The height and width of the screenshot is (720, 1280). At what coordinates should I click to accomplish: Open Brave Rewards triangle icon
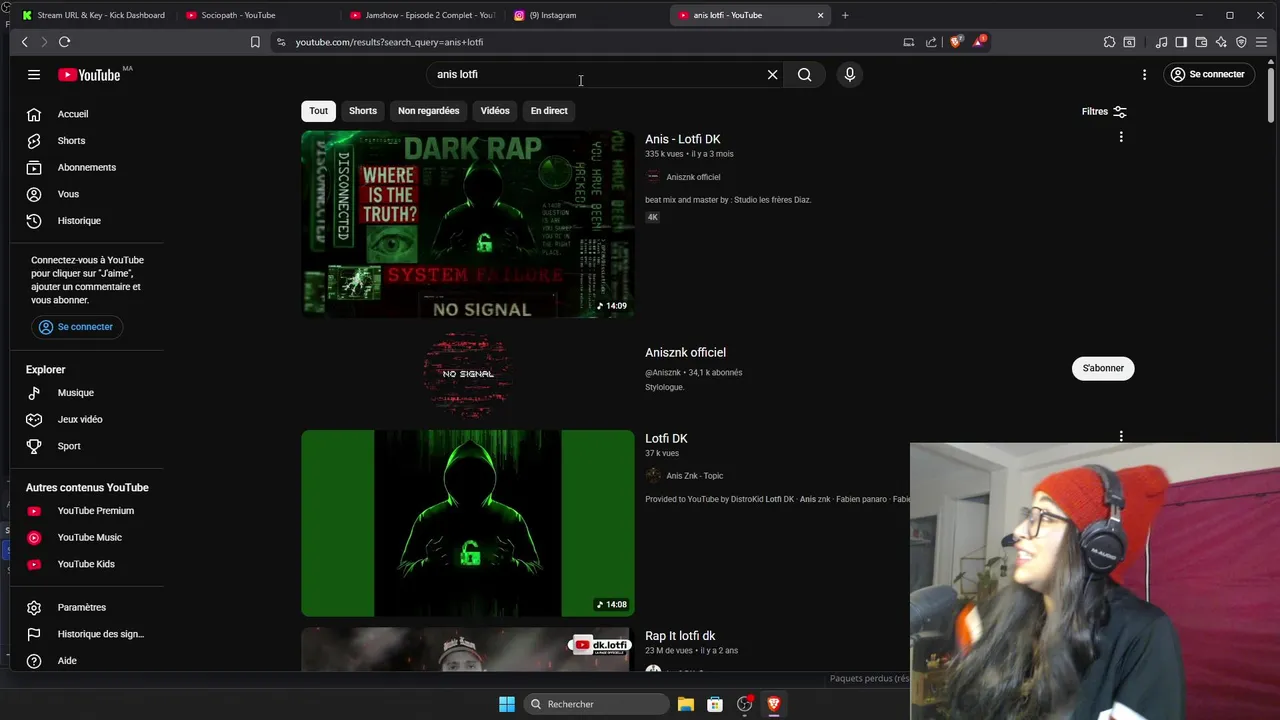979,42
